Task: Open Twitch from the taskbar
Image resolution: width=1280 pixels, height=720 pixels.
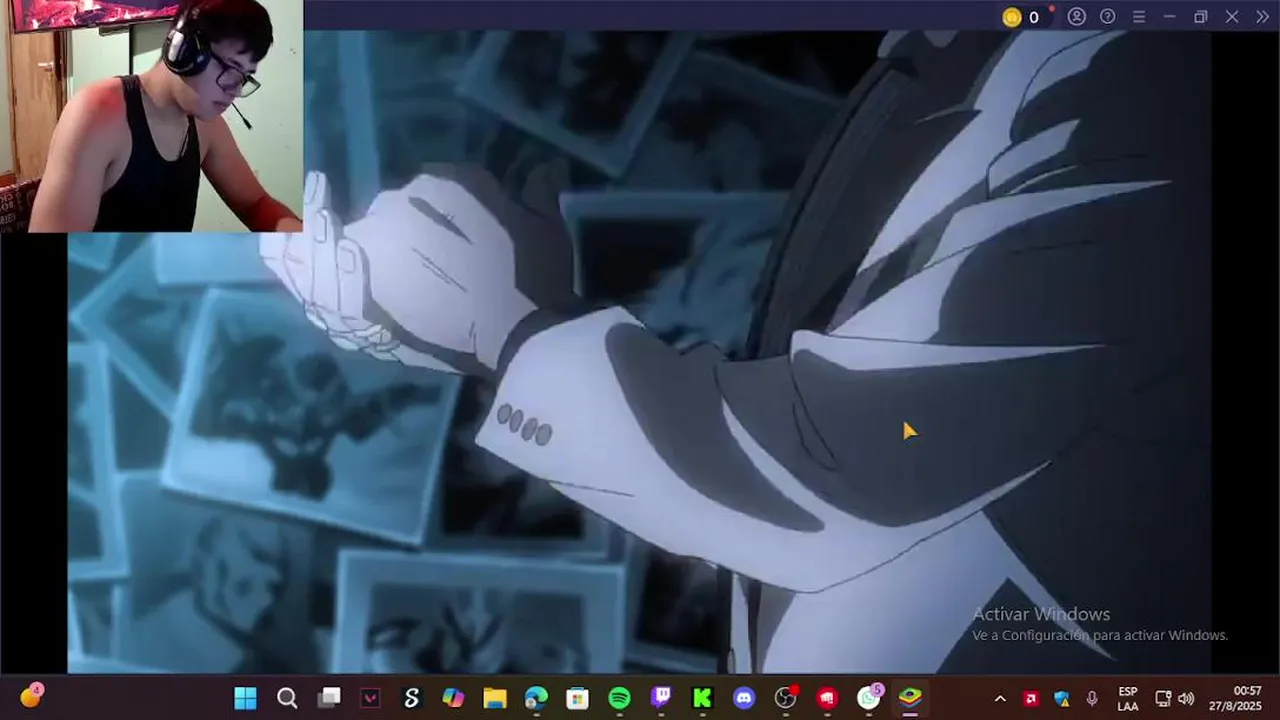Action: (x=661, y=698)
